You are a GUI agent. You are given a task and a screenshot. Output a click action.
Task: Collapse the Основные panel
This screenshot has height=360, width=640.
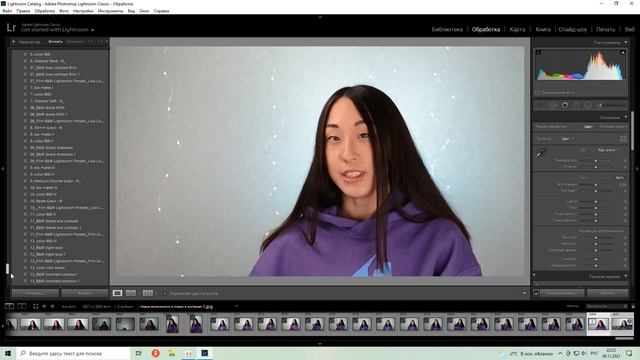tap(626, 118)
